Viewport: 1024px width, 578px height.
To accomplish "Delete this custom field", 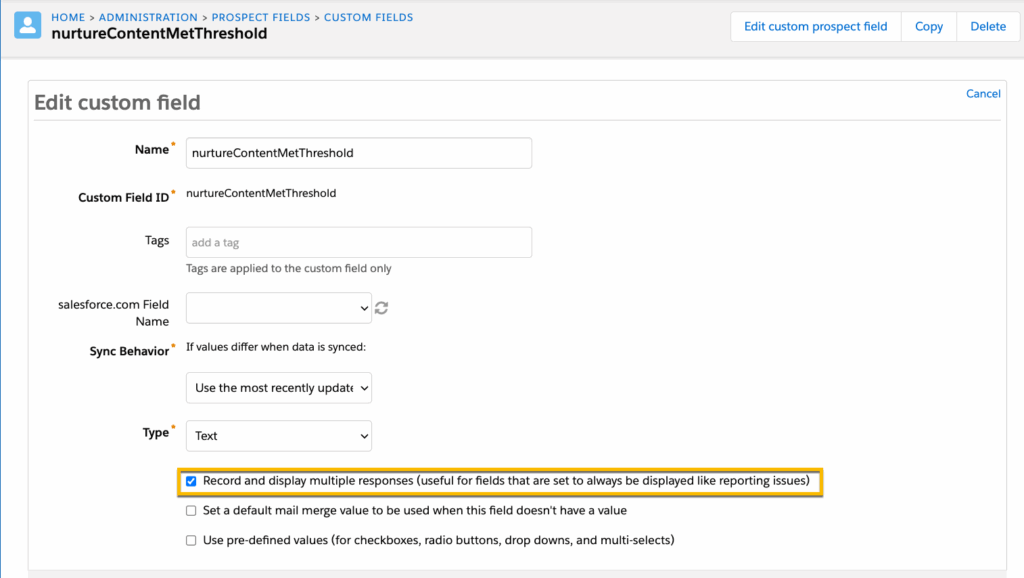I will [987, 27].
